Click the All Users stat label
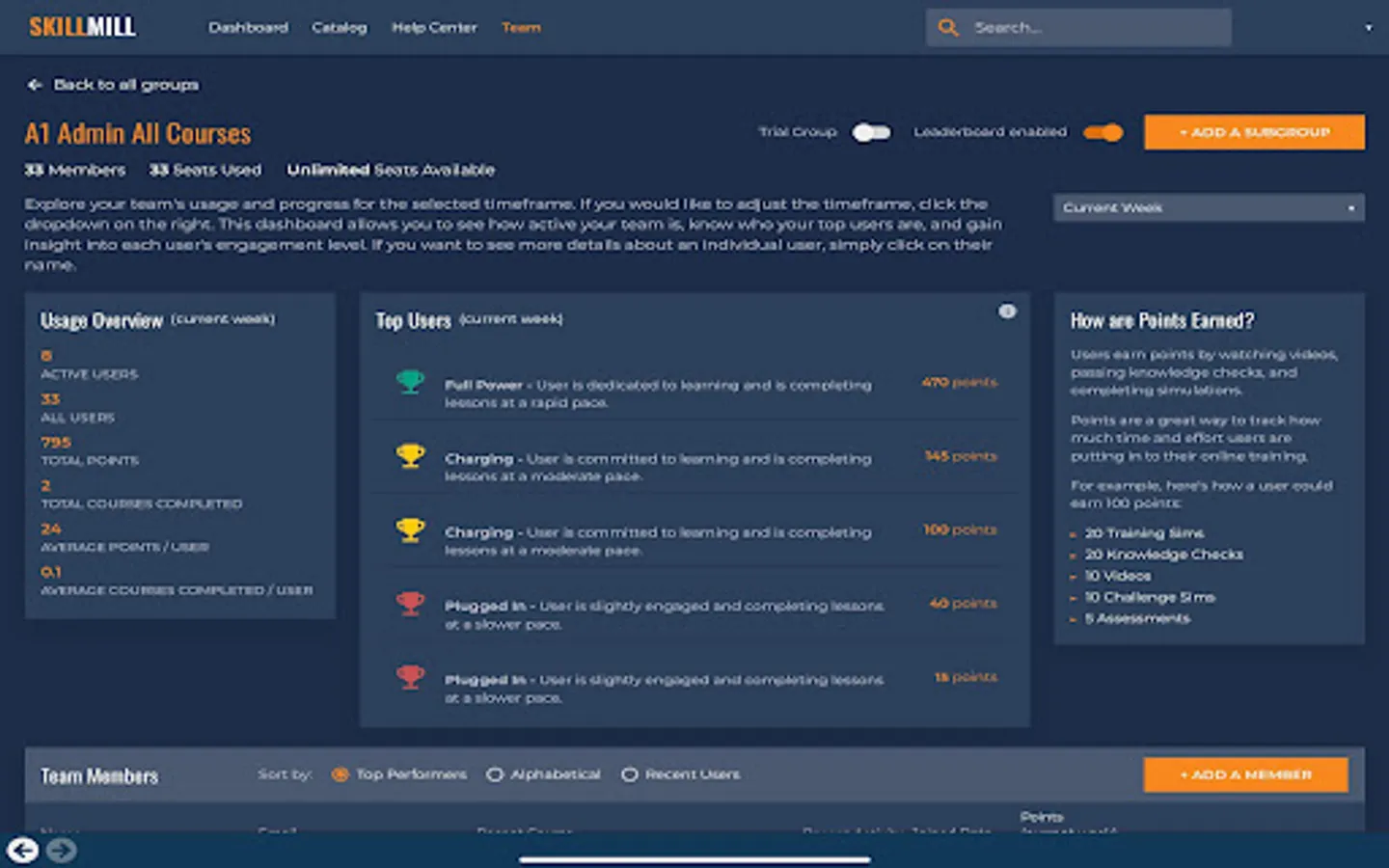This screenshot has width=1389, height=868. tap(78, 418)
